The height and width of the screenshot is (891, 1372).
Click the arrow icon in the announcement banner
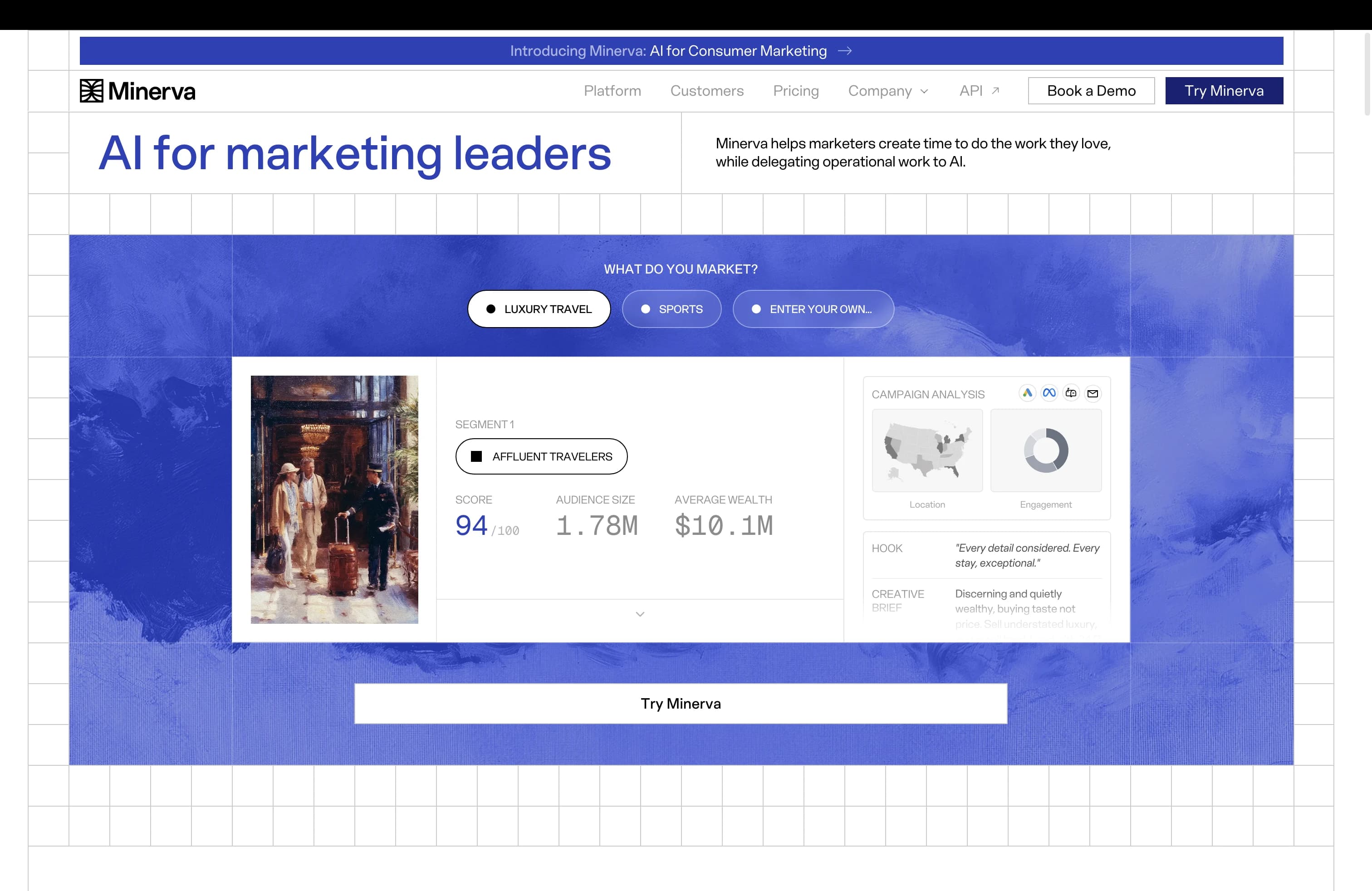[844, 51]
